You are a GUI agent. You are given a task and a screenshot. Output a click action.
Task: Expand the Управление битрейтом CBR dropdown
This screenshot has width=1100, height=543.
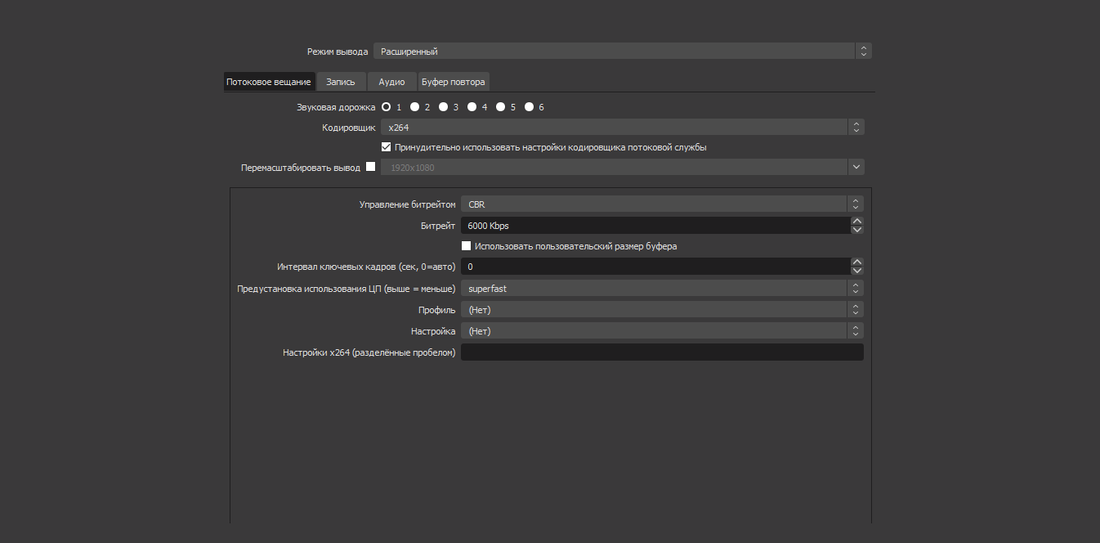coord(662,204)
